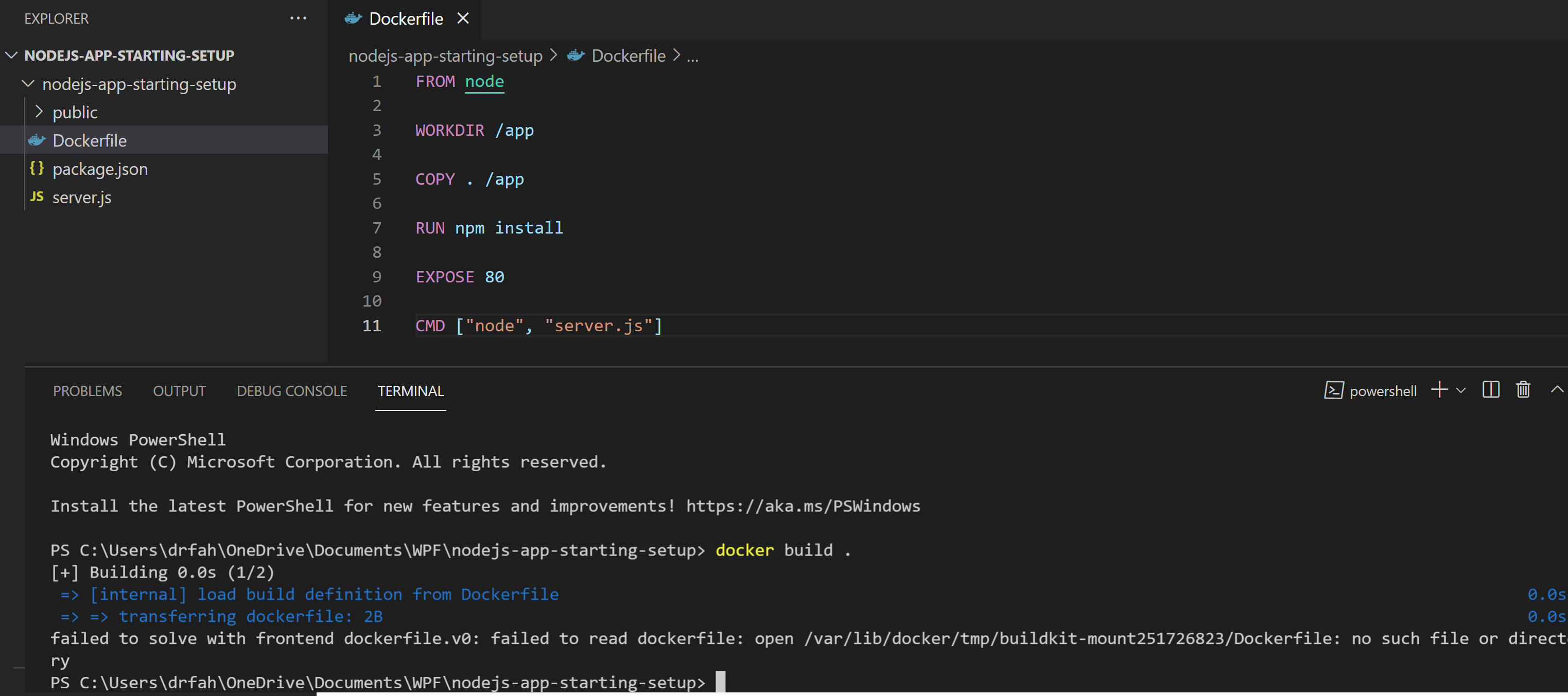Click the Docker icon in the breadcrumb
The height and width of the screenshot is (696, 1568).
coord(576,56)
